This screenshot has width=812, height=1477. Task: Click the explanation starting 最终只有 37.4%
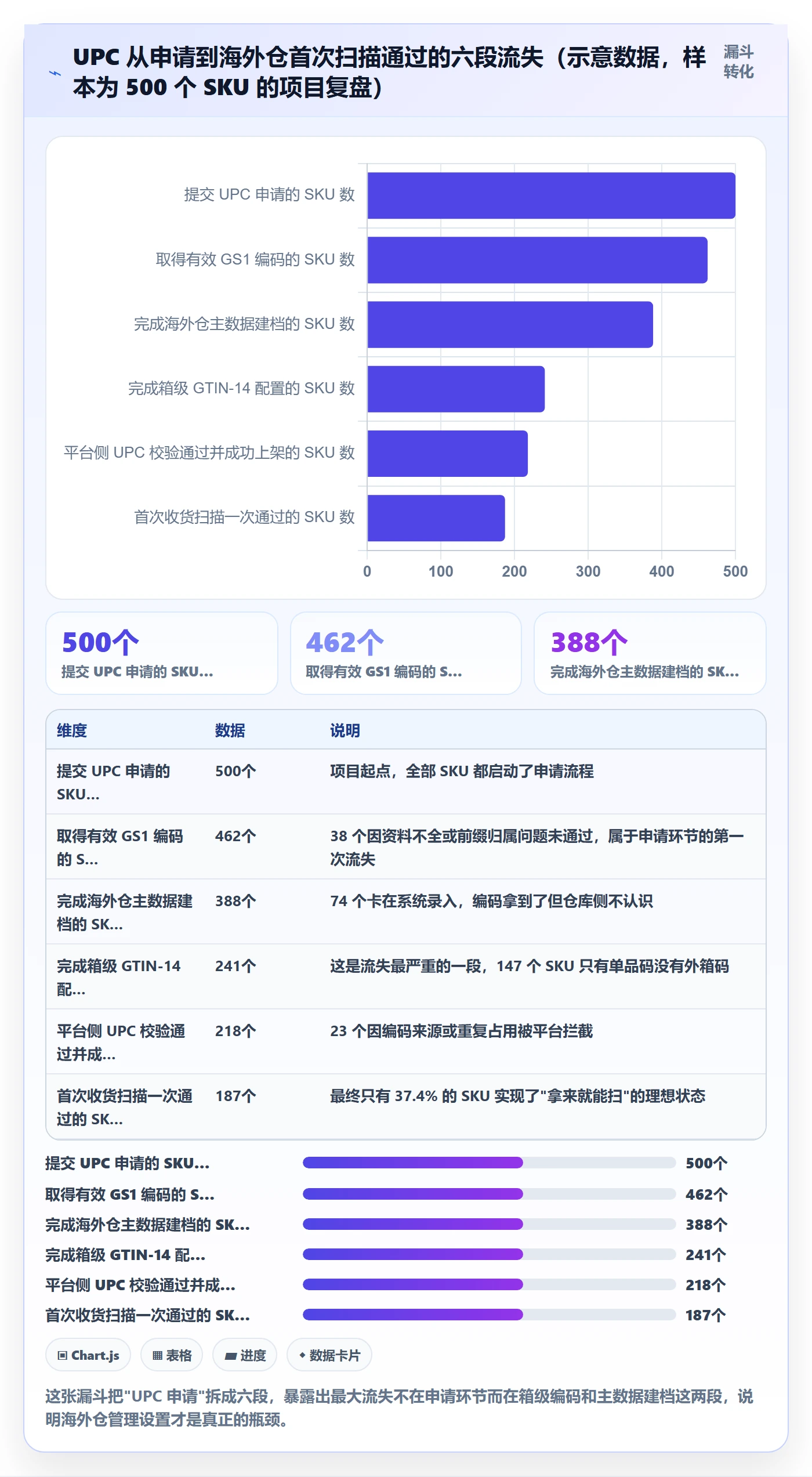pyautogui.click(x=517, y=1096)
